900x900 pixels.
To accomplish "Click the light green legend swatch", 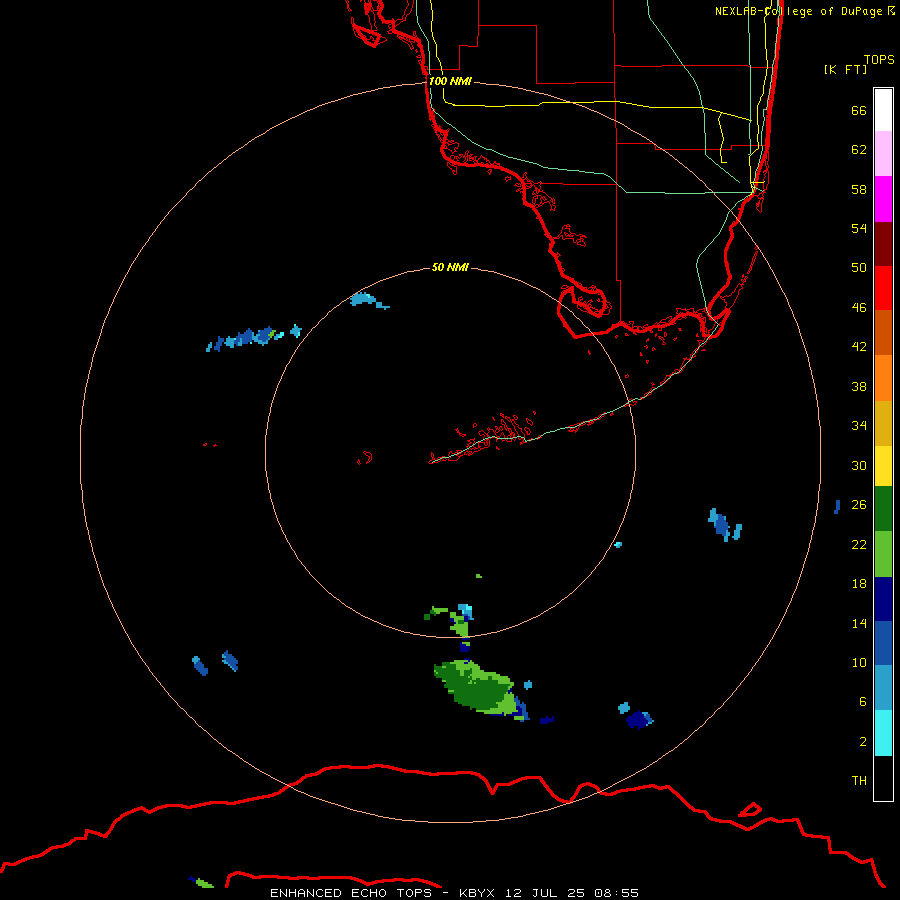I will (x=883, y=554).
